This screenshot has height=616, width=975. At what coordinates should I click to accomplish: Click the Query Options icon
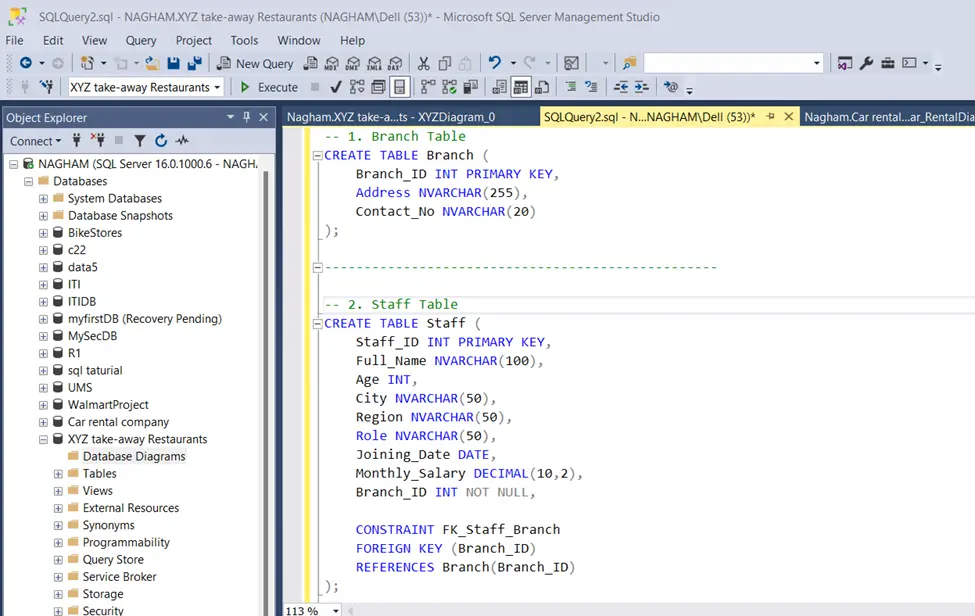click(378, 87)
